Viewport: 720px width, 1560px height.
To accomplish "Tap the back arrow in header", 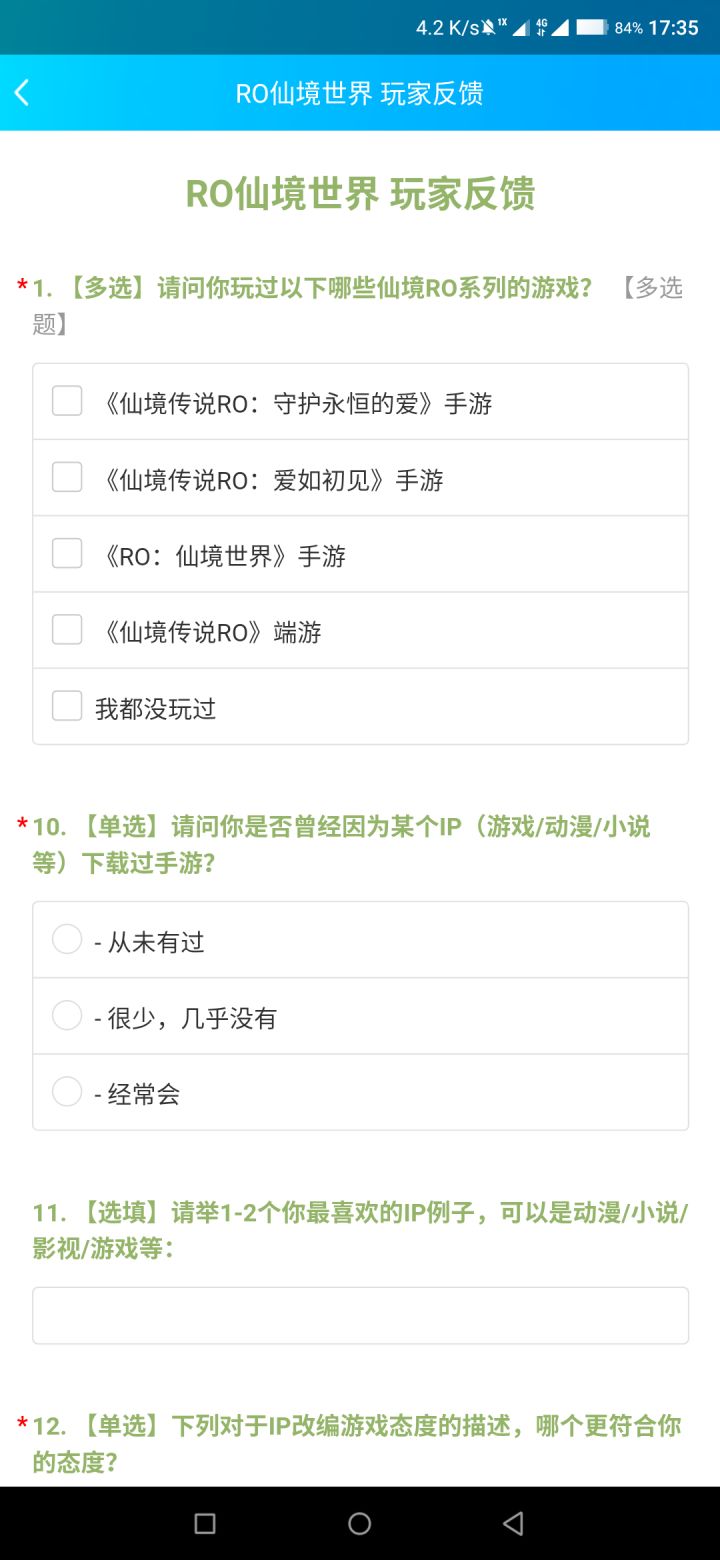I will pos(22,93).
